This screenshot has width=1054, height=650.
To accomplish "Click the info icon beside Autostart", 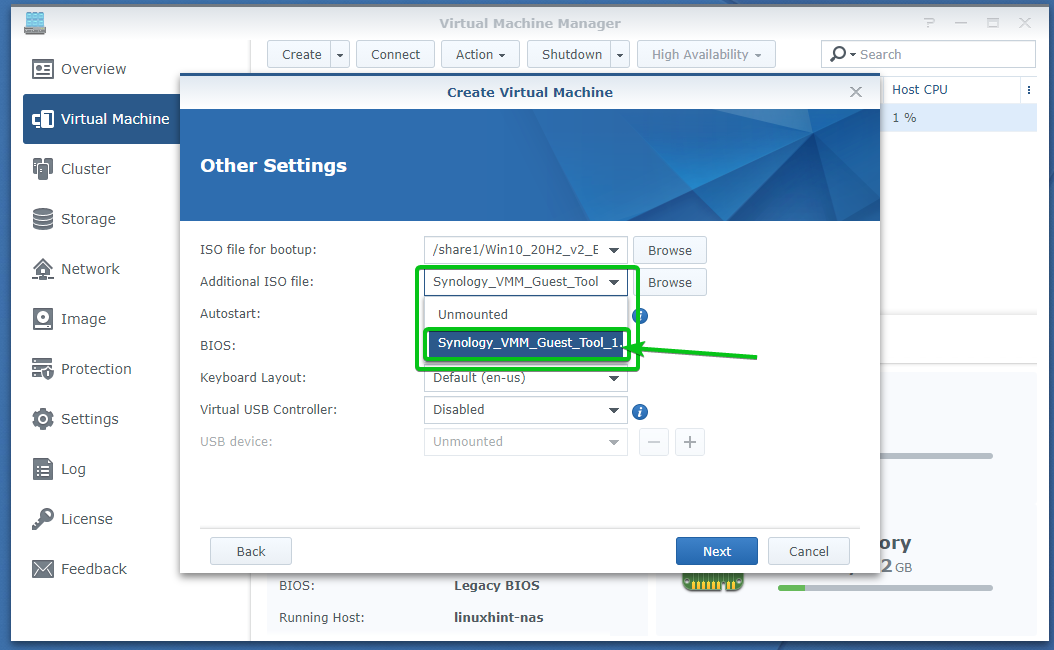I will (x=641, y=315).
